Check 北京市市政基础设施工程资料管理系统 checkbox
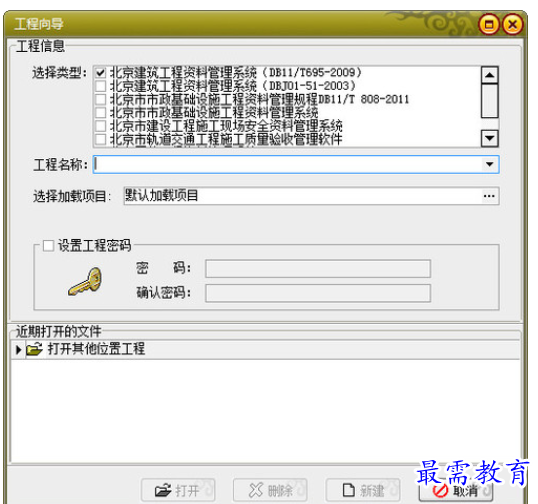 (x=101, y=113)
